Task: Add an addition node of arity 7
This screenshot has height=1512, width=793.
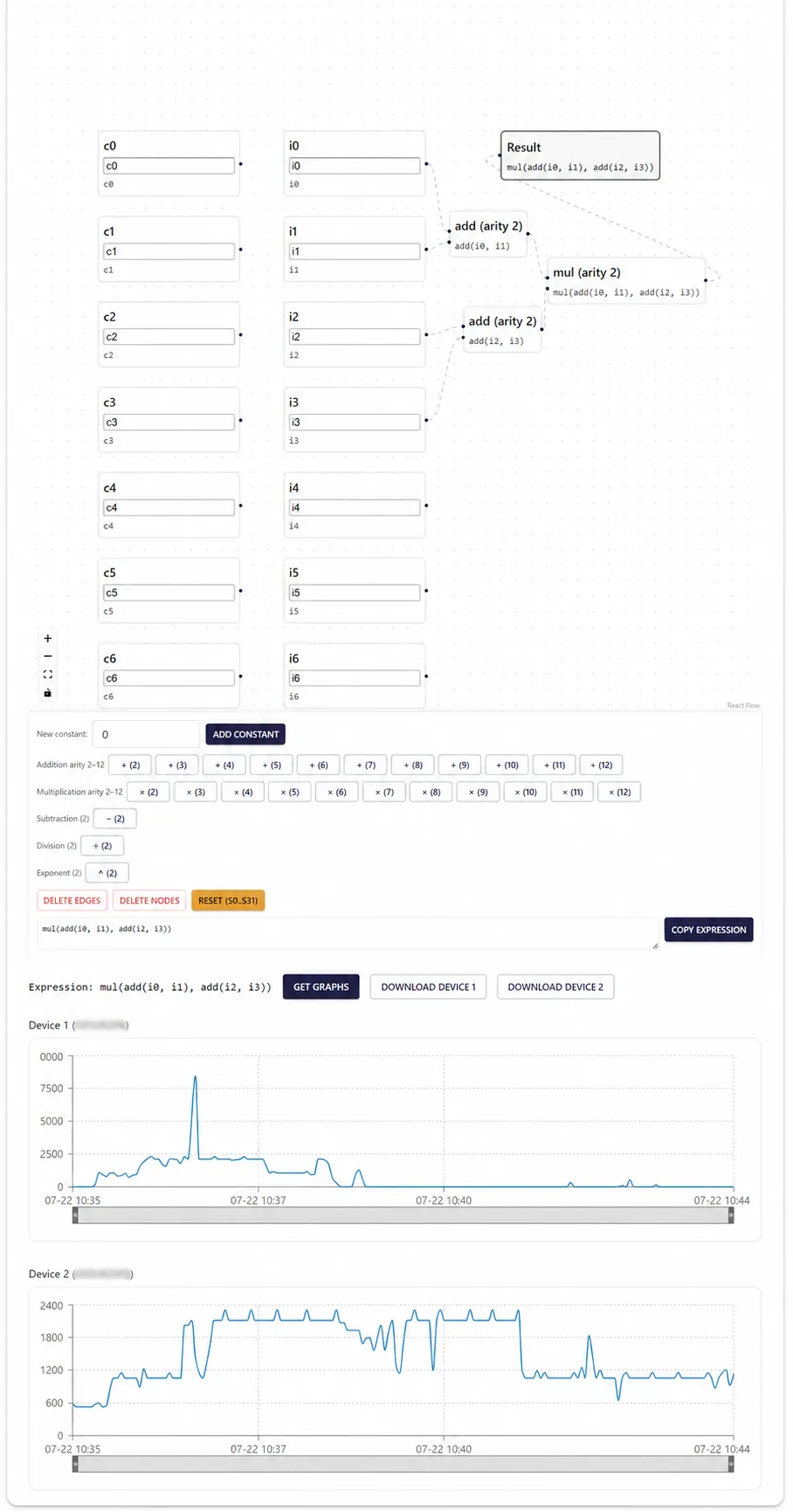Action: [x=366, y=765]
